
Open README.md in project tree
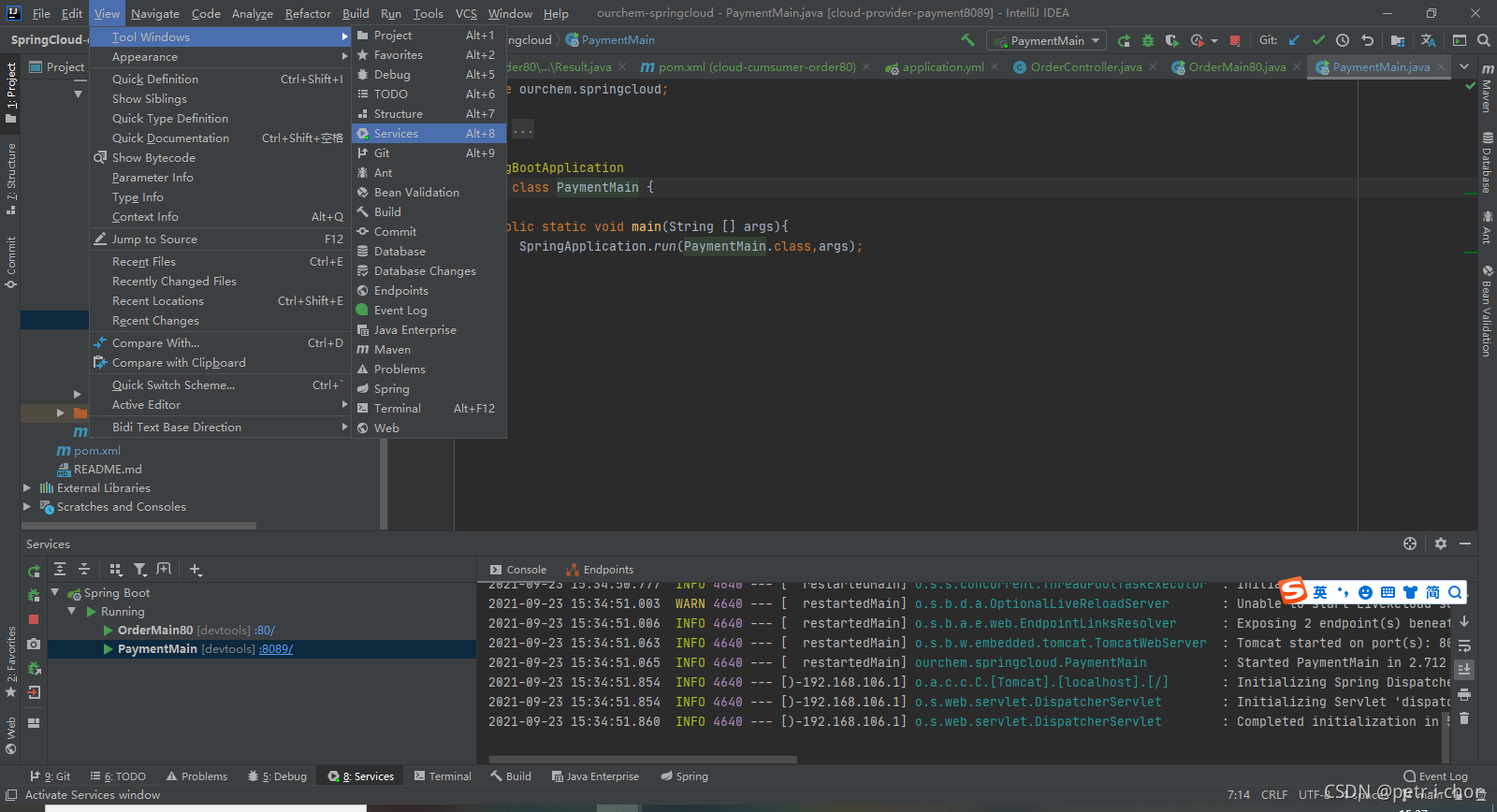pyautogui.click(x=108, y=469)
